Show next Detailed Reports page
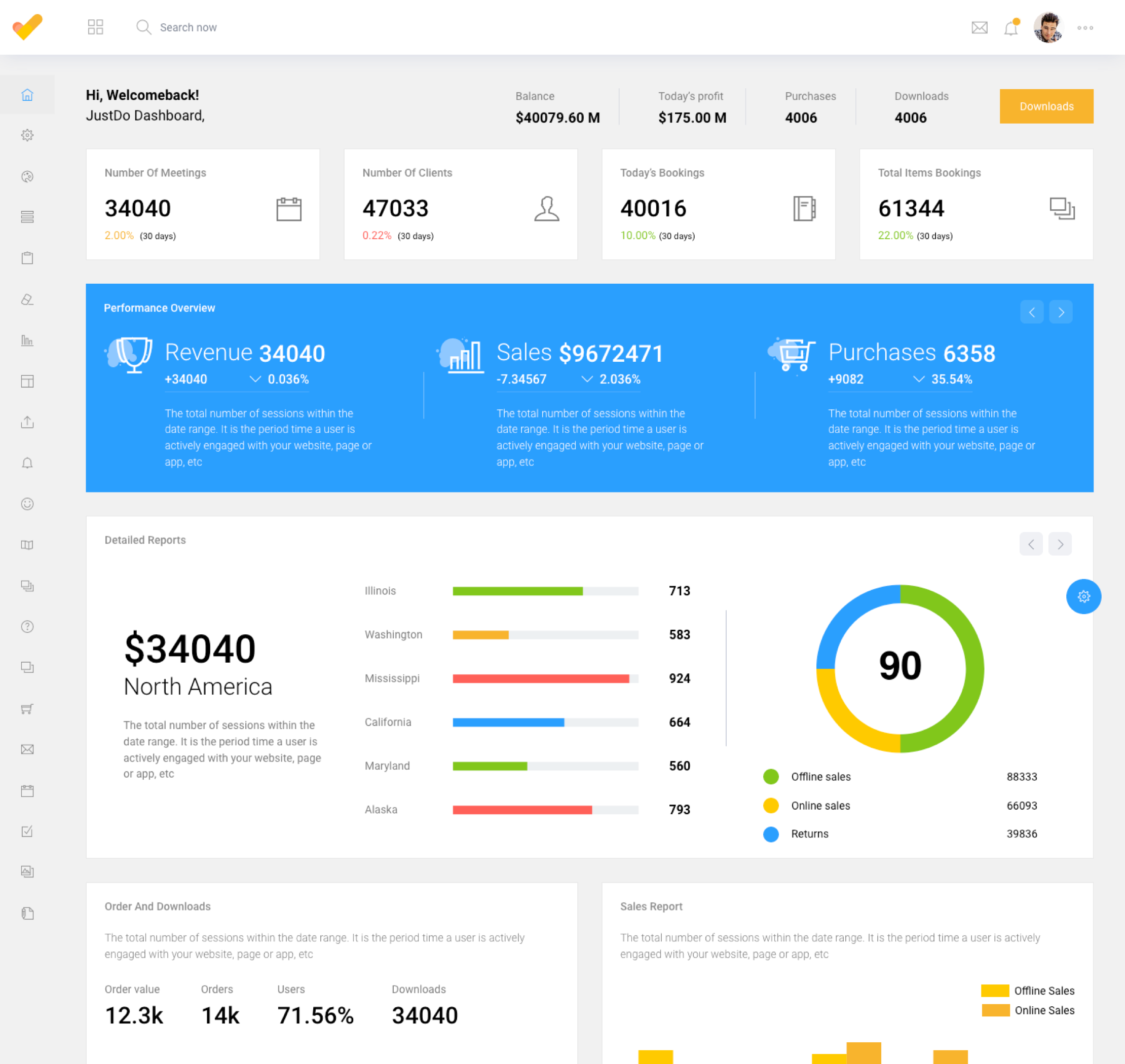The image size is (1125, 1064). (1060, 544)
